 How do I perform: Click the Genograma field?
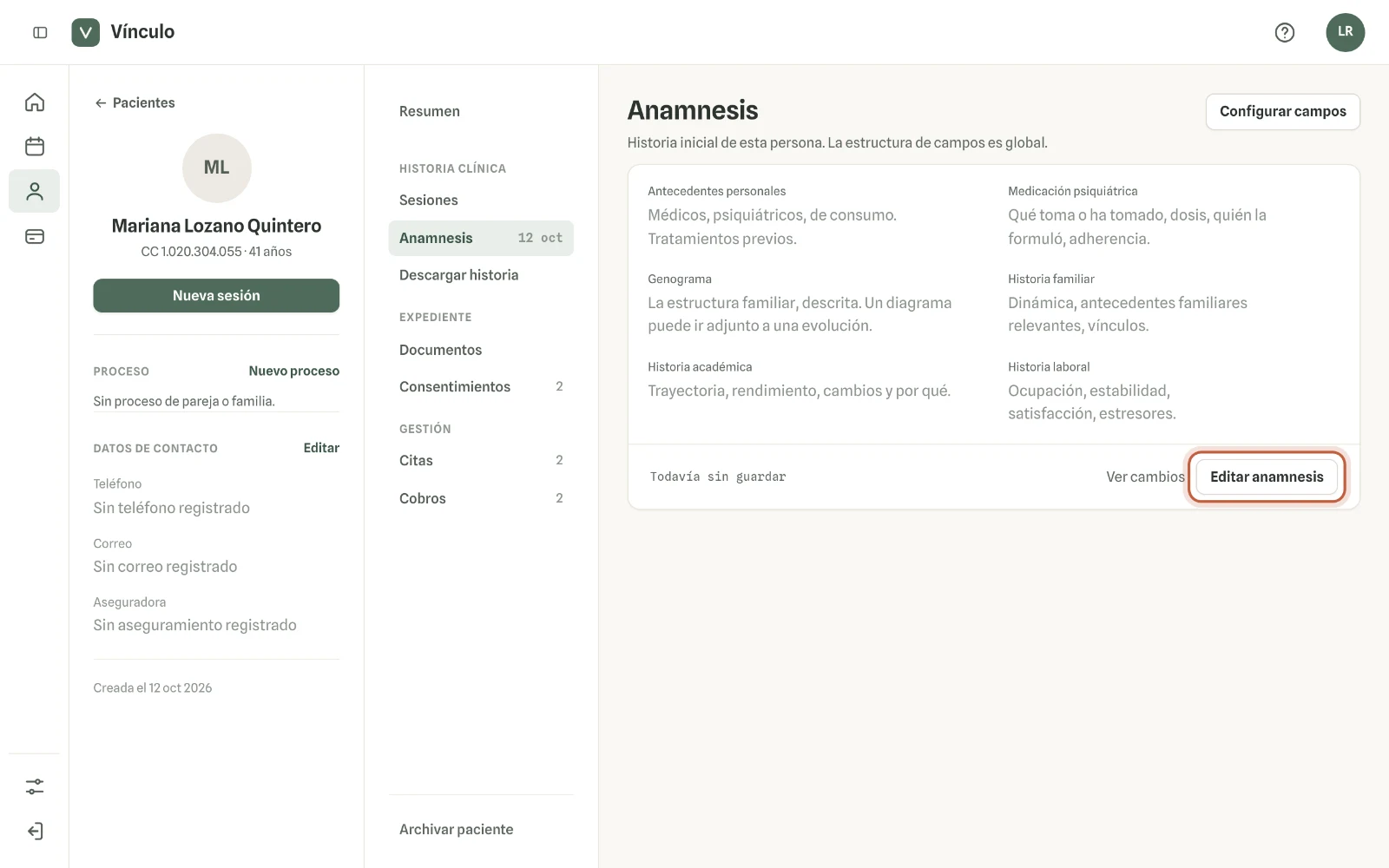pos(815,303)
